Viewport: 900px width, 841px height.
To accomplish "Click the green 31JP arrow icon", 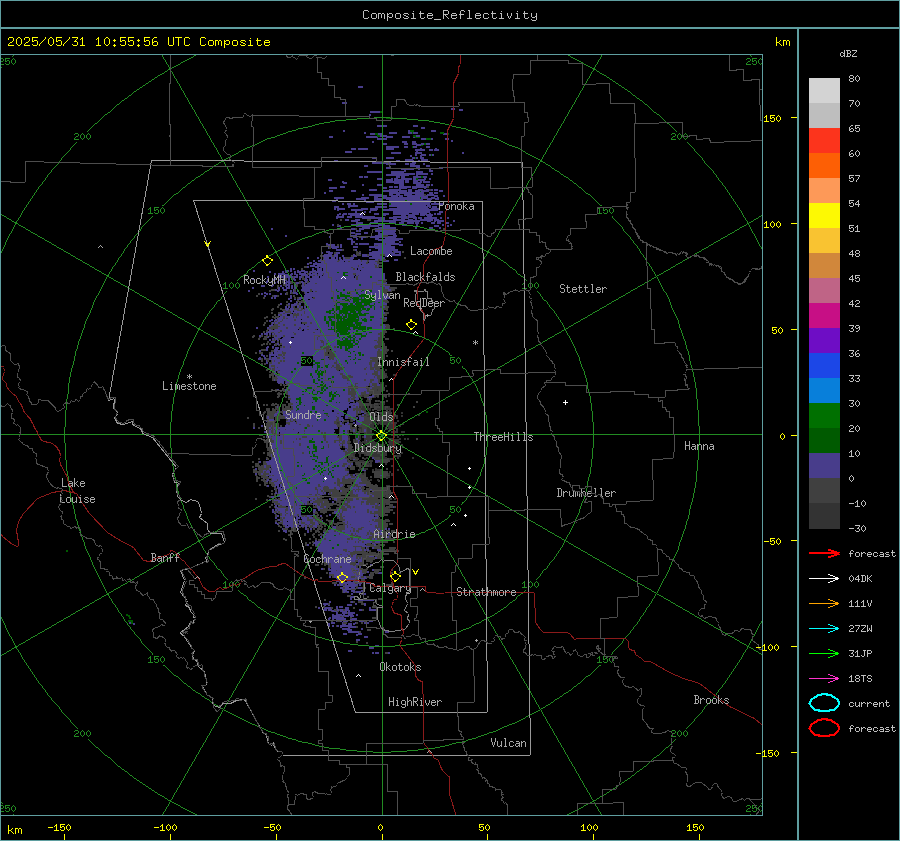I will [824, 653].
